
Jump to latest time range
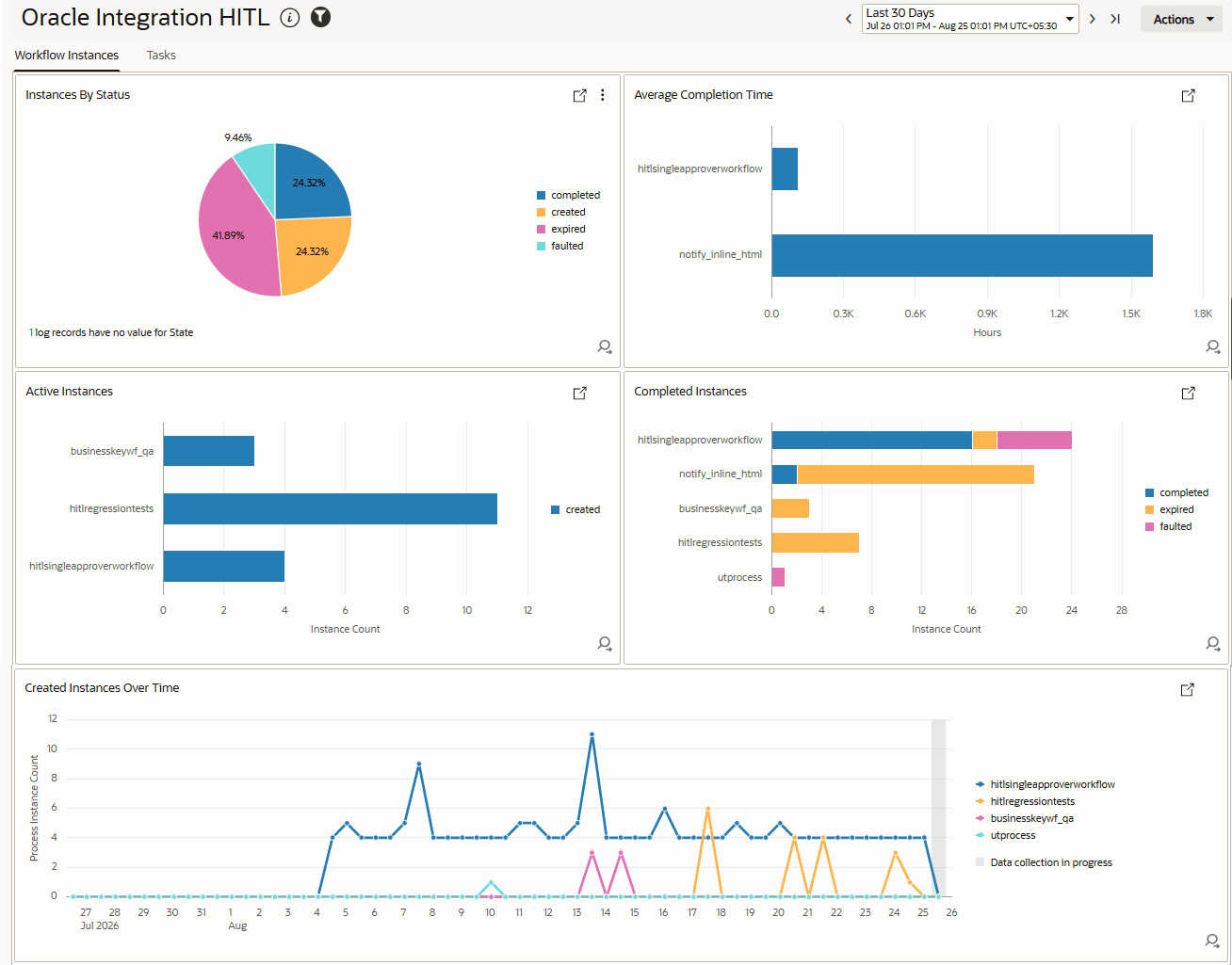1115,19
